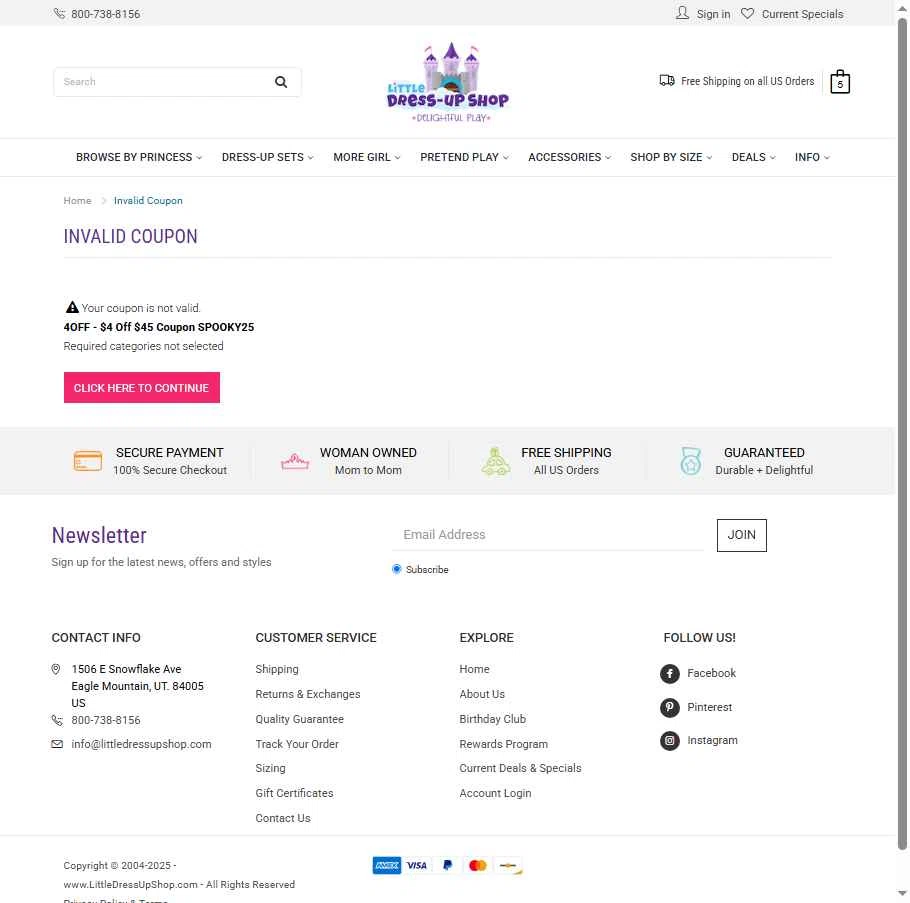Click the envelope icon by the email address

(x=57, y=744)
